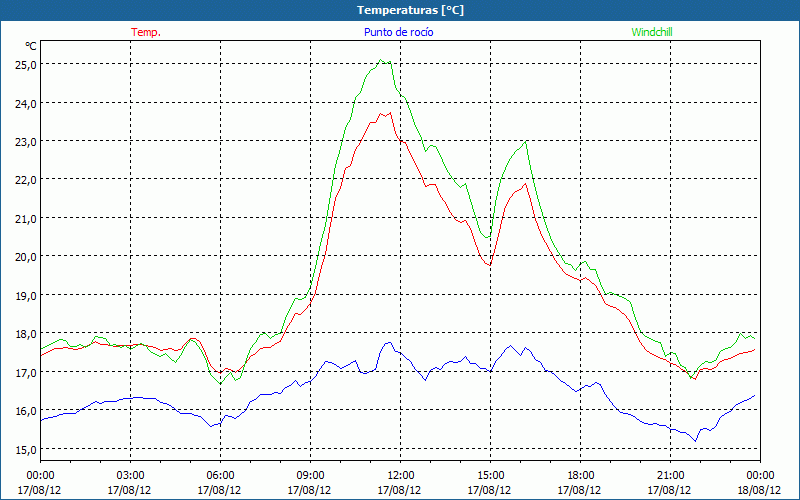Click the '20,0' y-axis value
The image size is (800, 500).
pyautogui.click(x=26, y=257)
